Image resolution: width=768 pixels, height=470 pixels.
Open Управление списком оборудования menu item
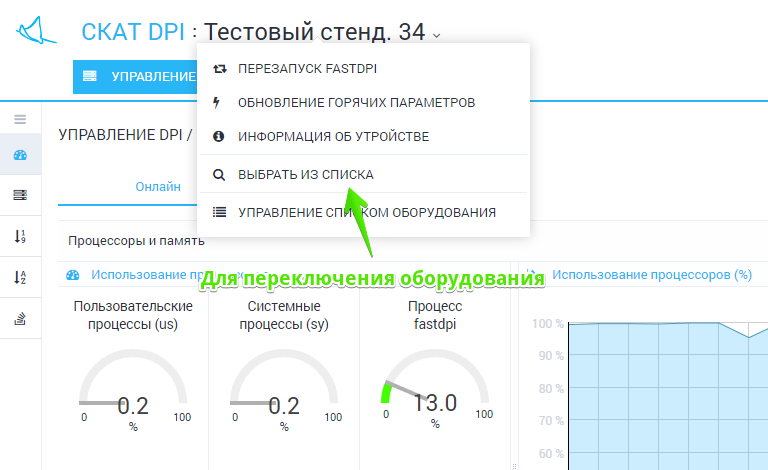click(x=366, y=212)
